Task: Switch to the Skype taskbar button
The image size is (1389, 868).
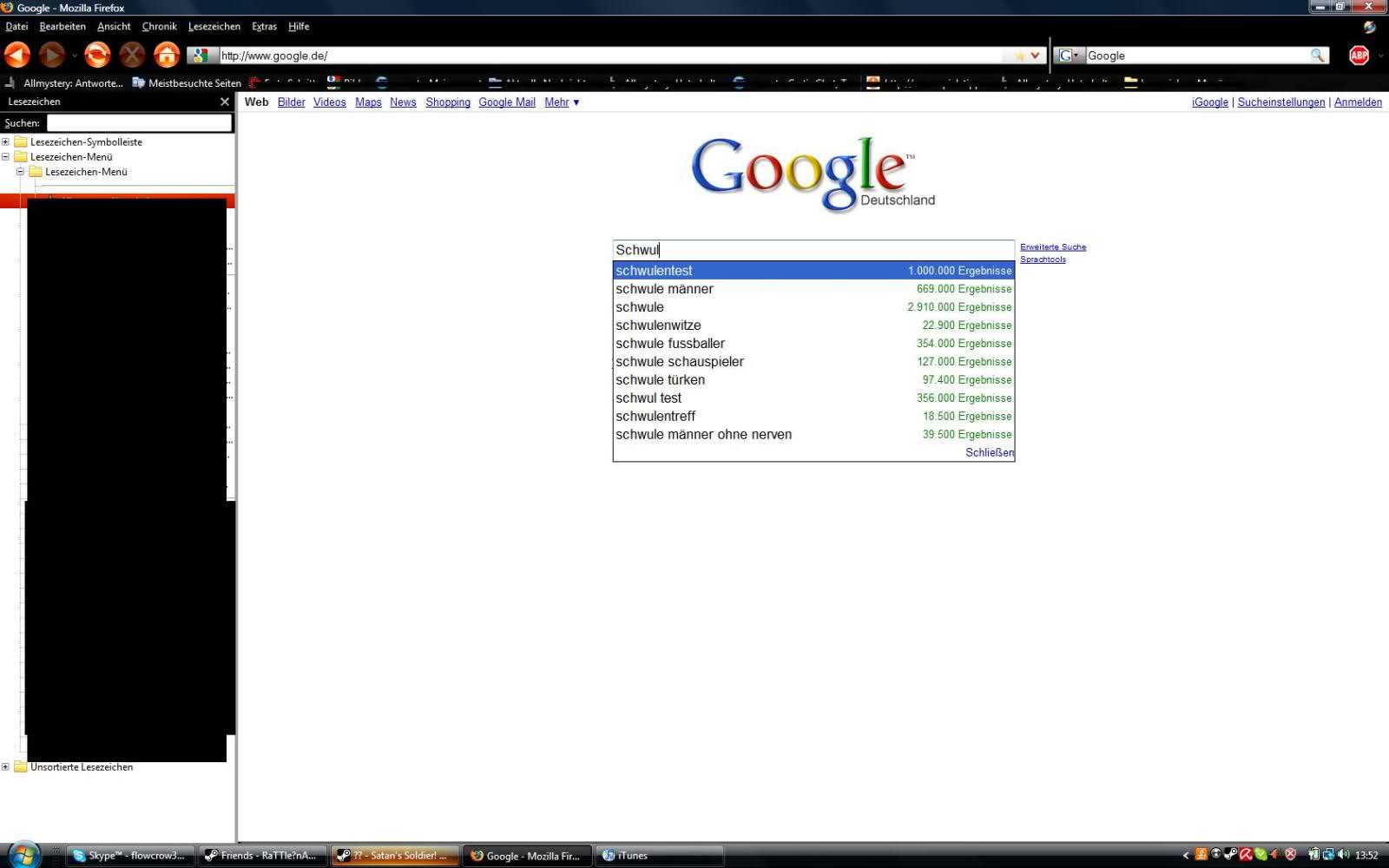Action: point(130,856)
